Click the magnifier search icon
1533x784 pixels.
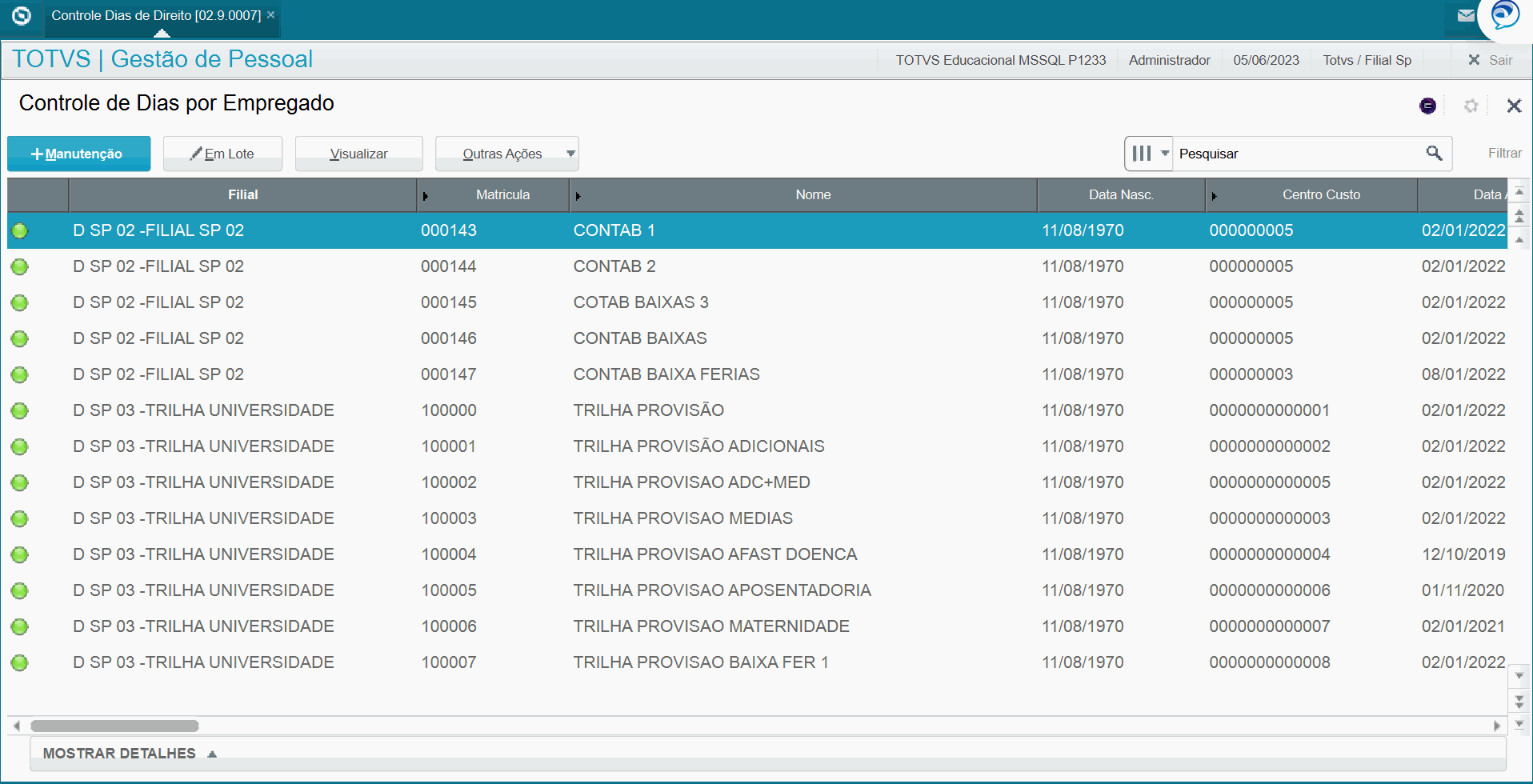pyautogui.click(x=1434, y=153)
